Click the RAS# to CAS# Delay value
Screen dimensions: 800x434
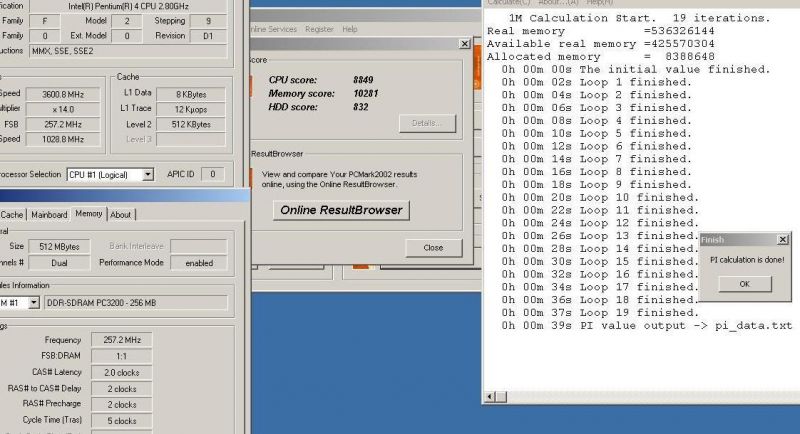[x=121, y=389]
